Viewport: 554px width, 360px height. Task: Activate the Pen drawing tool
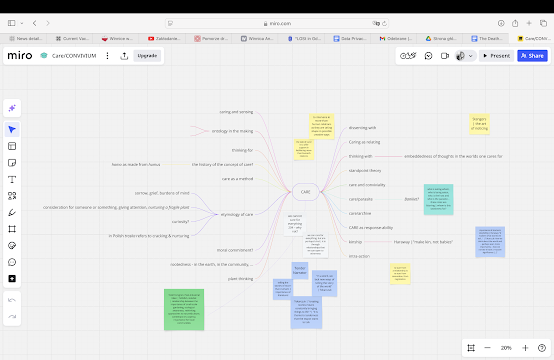(12, 212)
